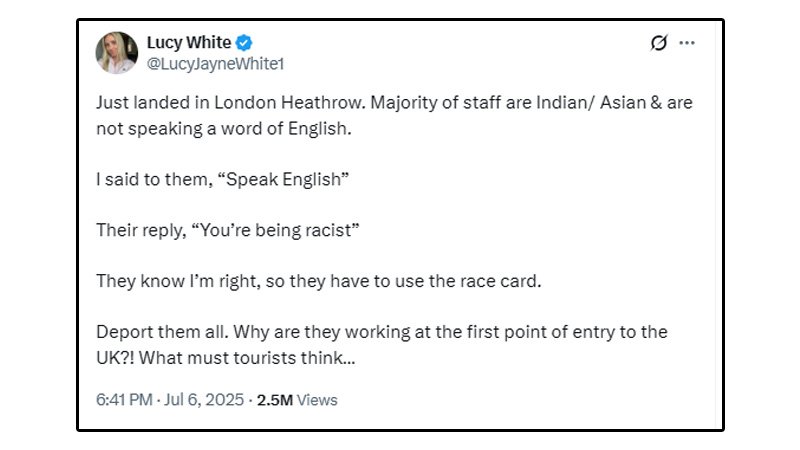Click the line starting "Deport them all"

(x=381, y=332)
